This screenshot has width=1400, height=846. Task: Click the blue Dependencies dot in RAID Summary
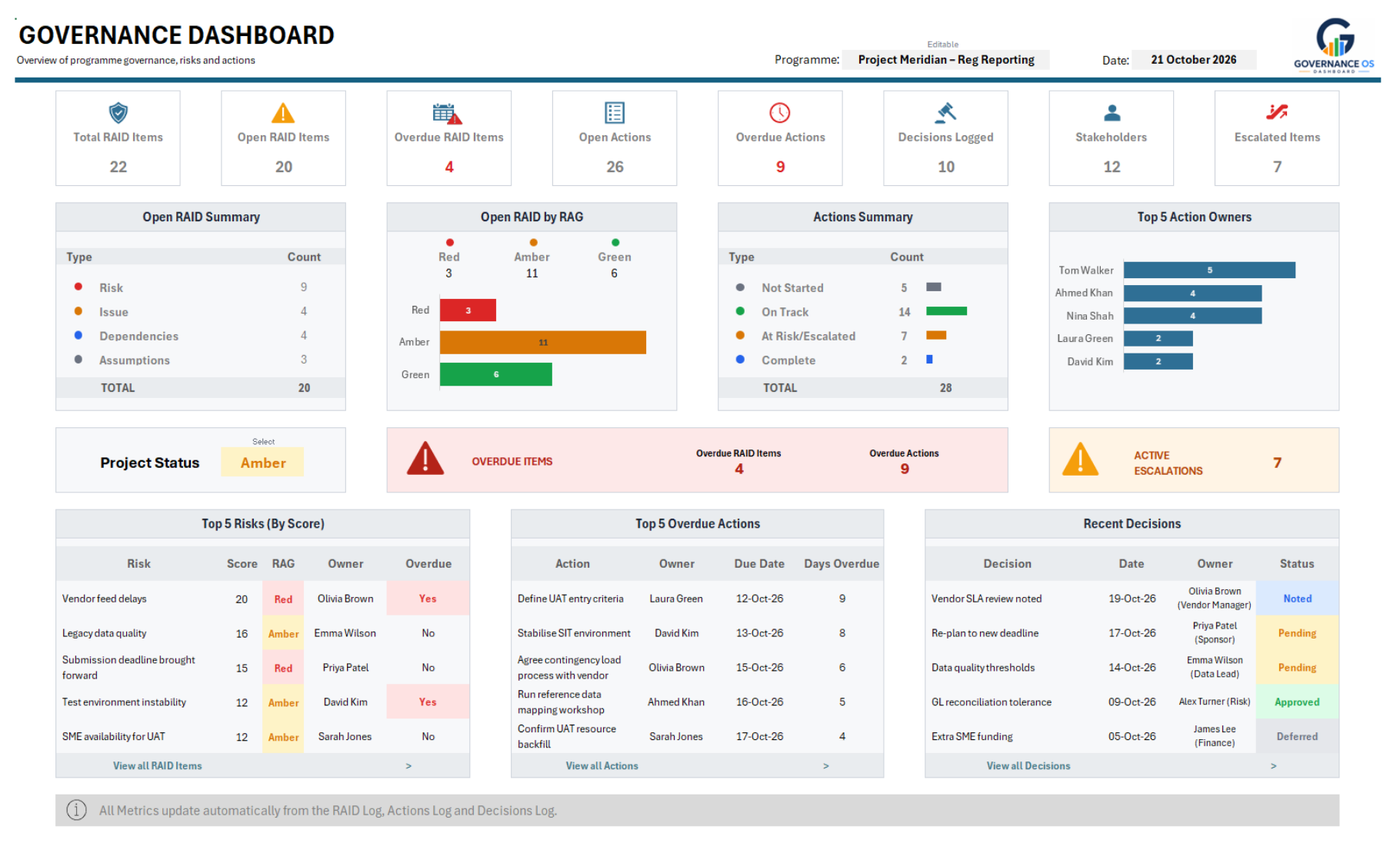(x=78, y=336)
